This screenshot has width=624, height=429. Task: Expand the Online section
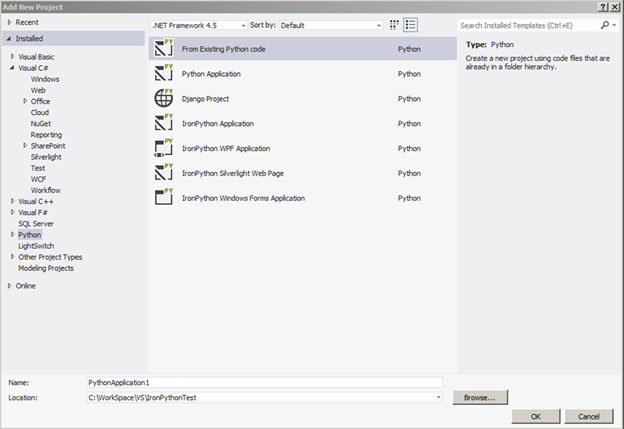pos(10,286)
